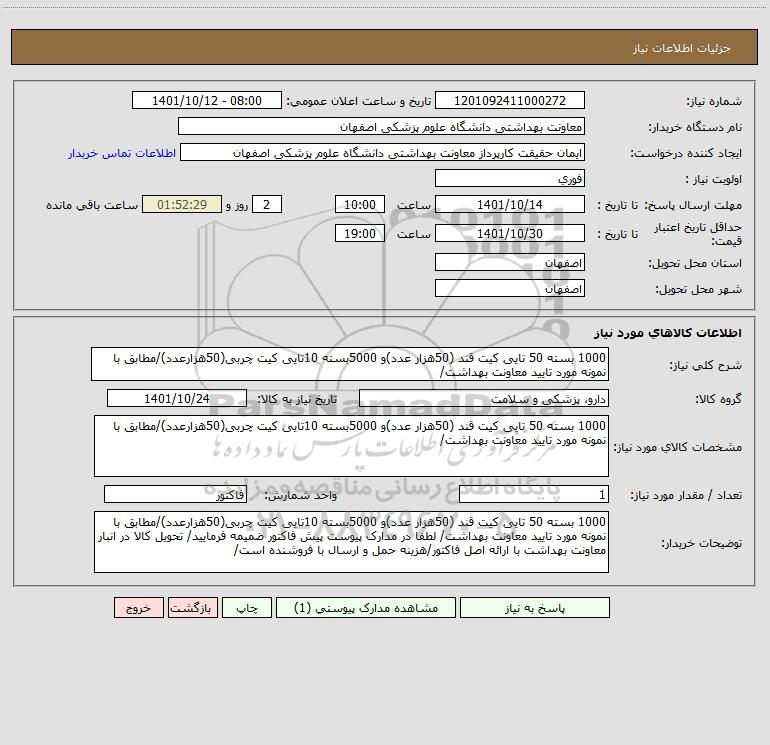Click the price validity date 1401/10/30
This screenshot has width=770, height=745.
pyautogui.click(x=510, y=233)
